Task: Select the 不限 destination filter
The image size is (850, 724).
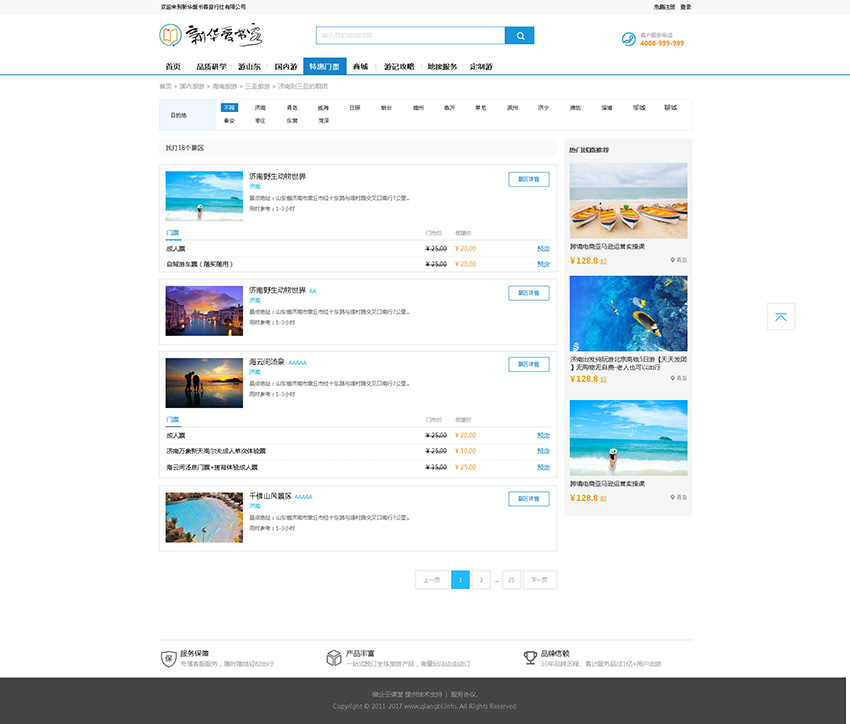Action: click(229, 107)
